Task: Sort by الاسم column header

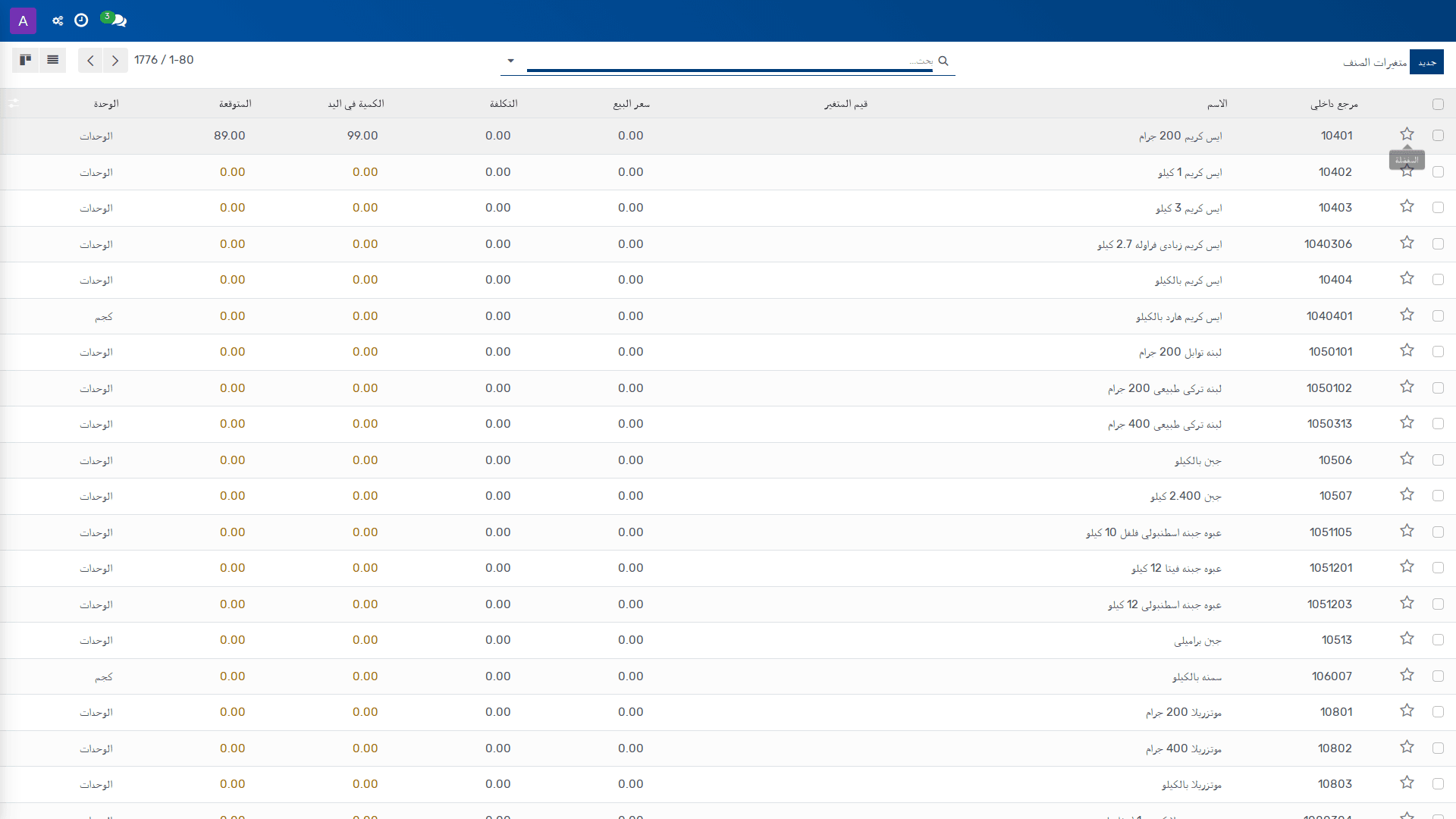Action: [x=1217, y=104]
